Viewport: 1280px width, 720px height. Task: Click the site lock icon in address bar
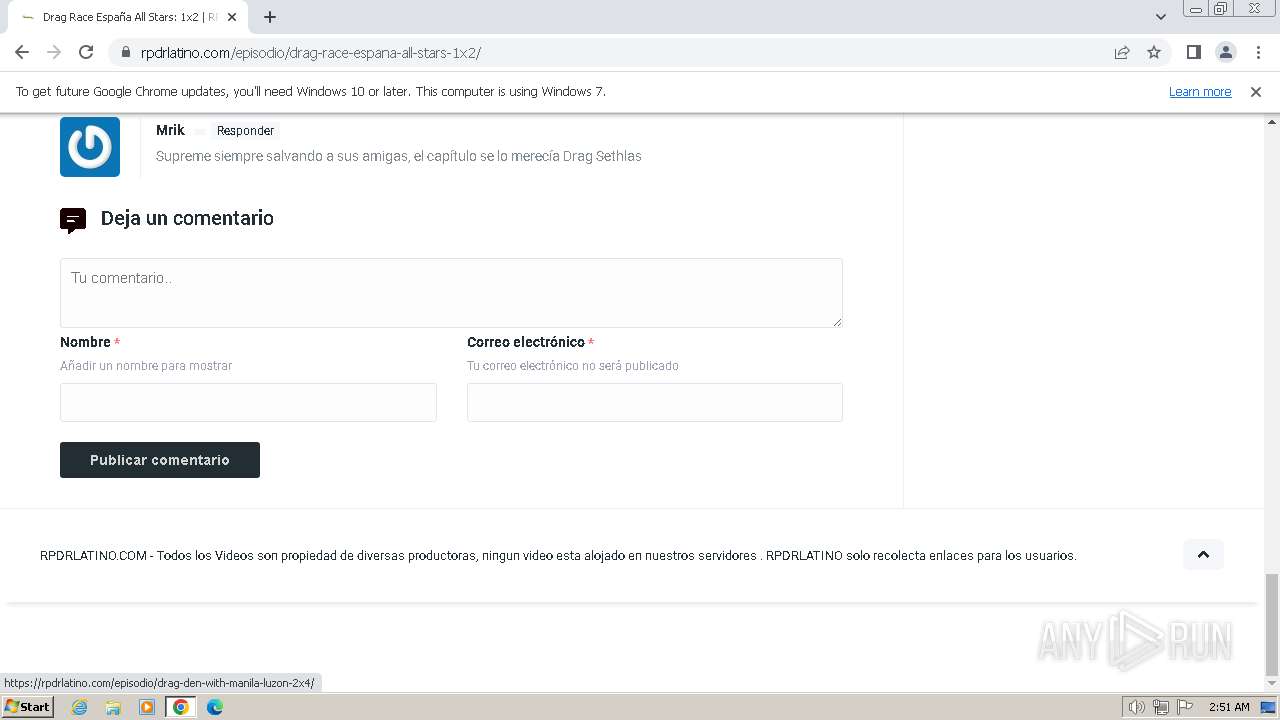125,53
